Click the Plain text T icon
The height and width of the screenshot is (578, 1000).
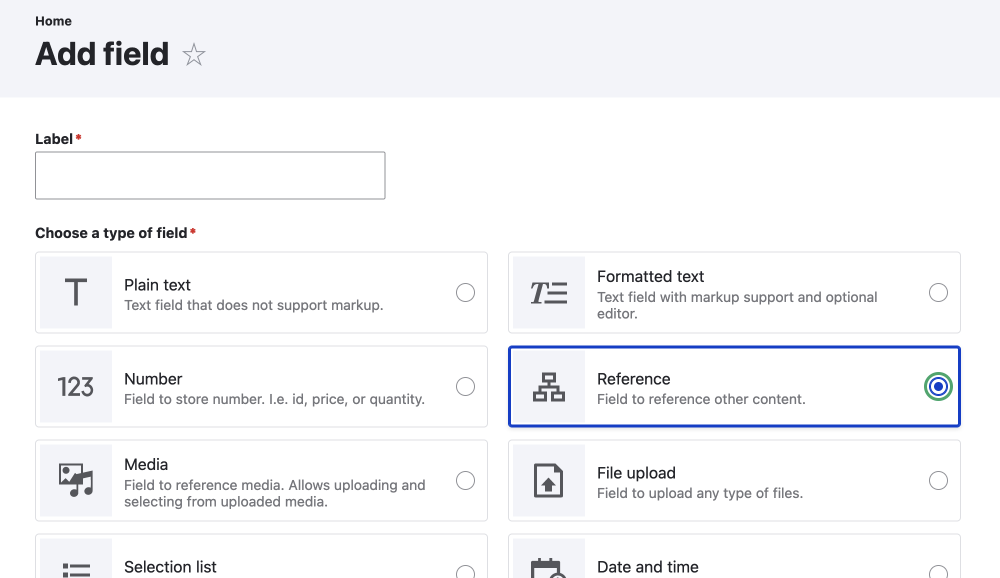[76, 292]
